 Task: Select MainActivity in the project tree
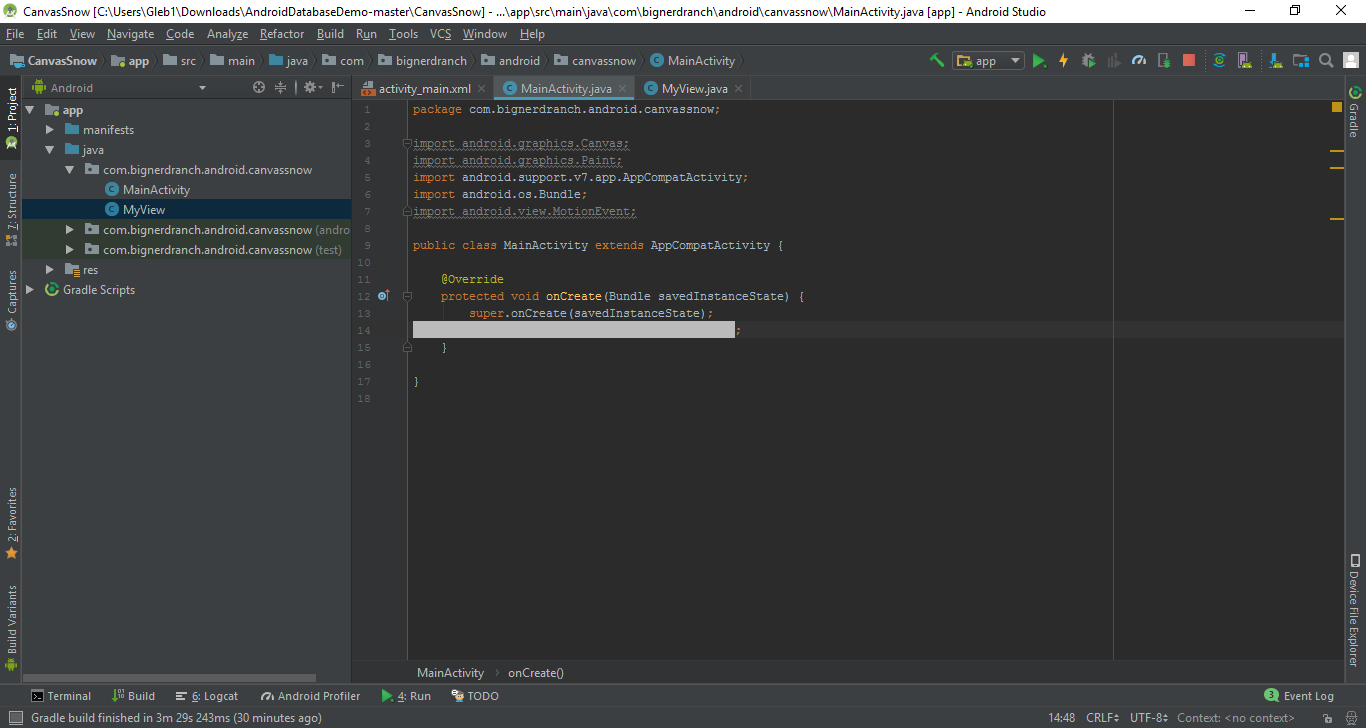click(x=156, y=190)
